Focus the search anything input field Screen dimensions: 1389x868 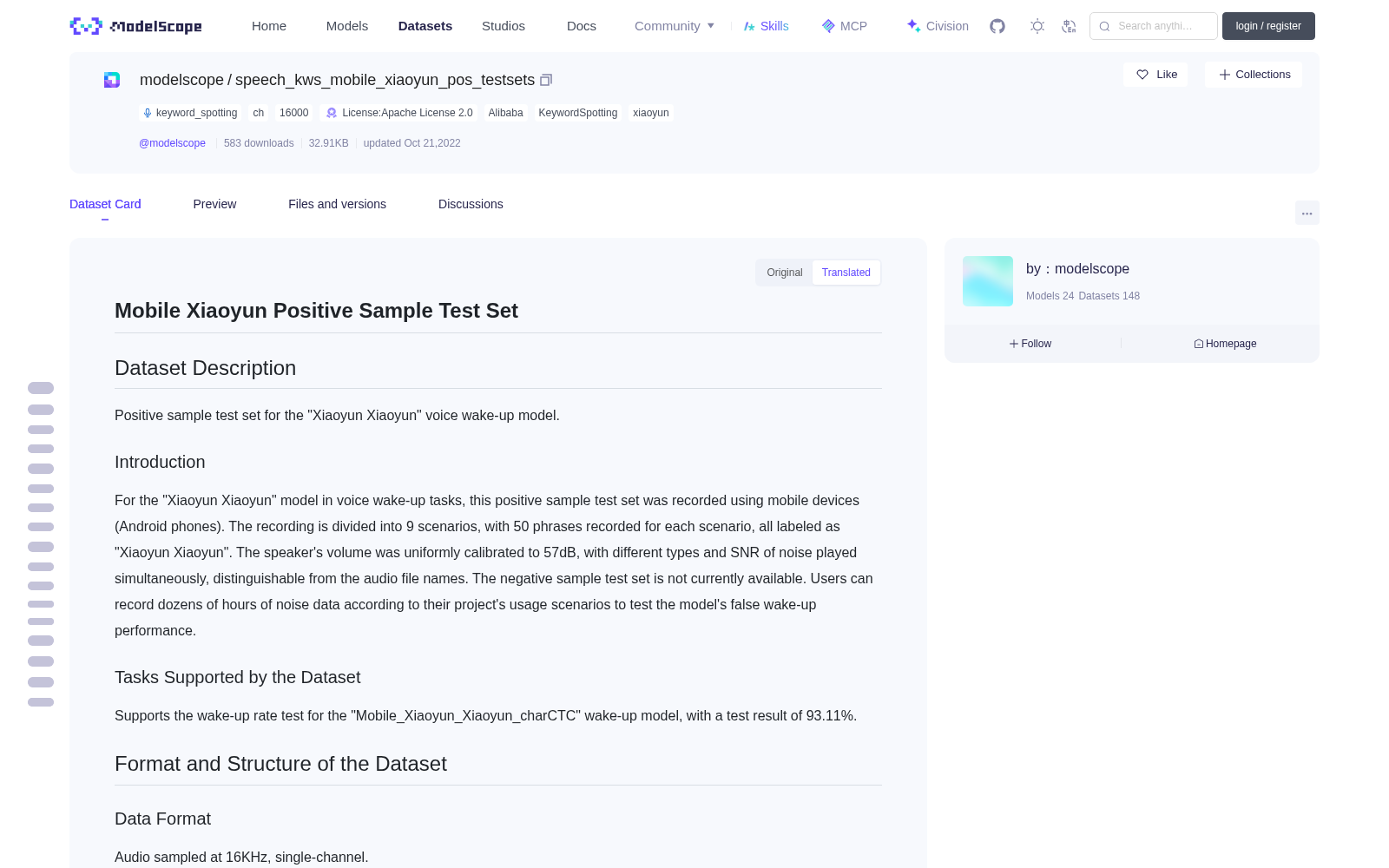point(1154,26)
